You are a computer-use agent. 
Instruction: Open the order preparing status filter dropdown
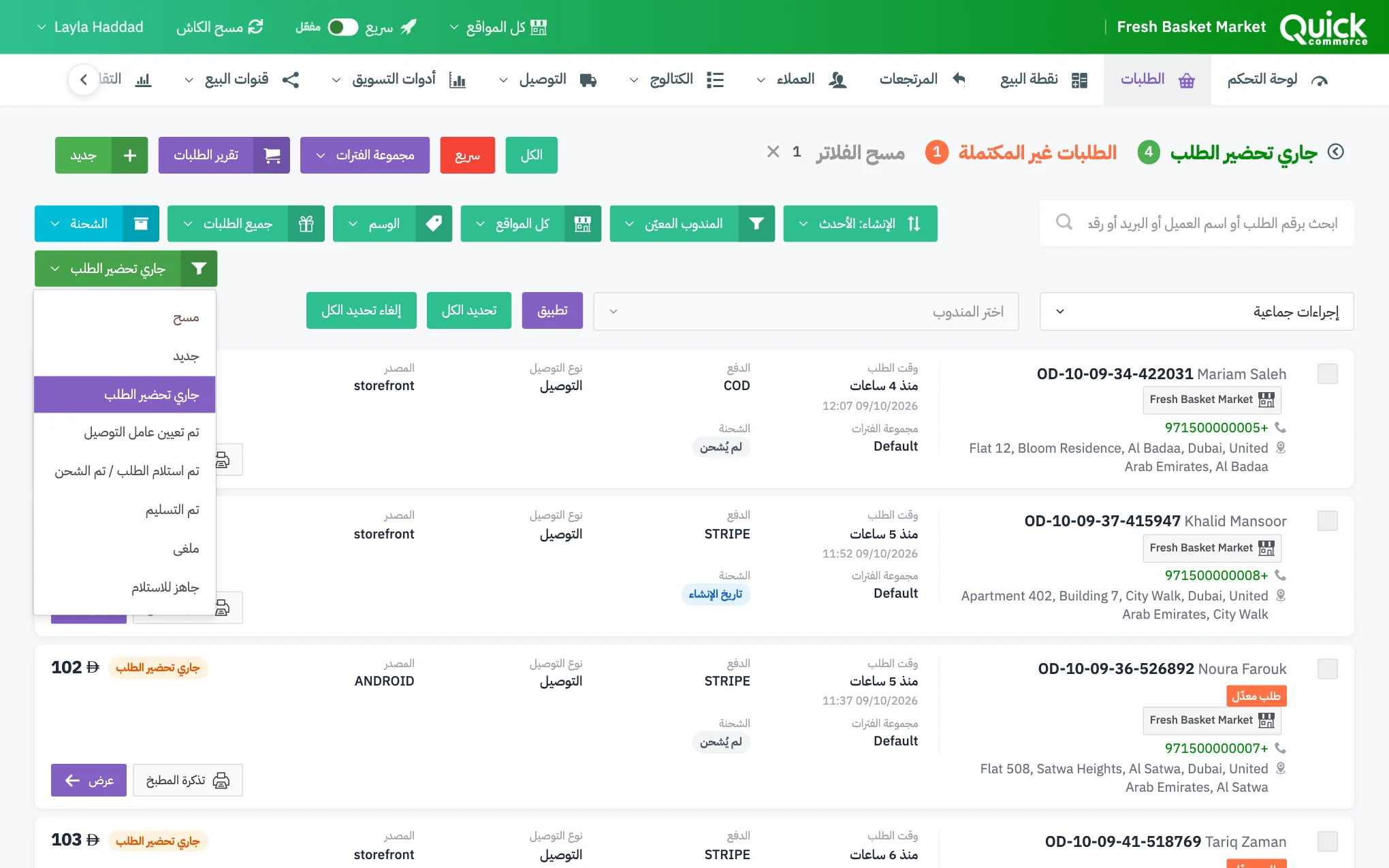coord(126,269)
